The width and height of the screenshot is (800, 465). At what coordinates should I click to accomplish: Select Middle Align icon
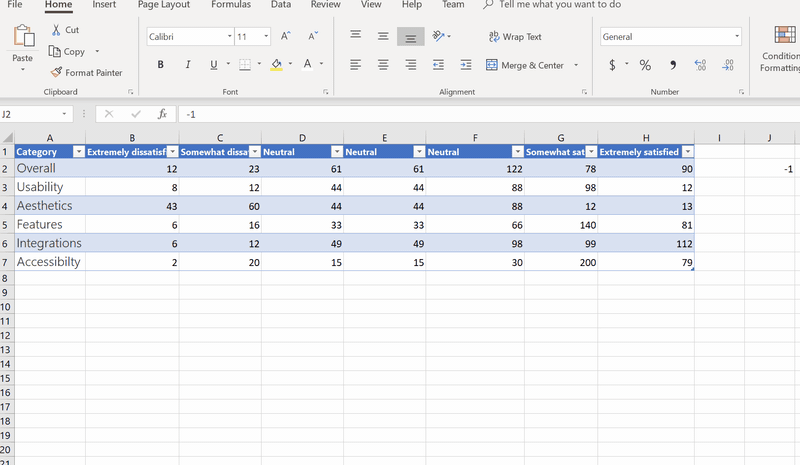point(383,36)
